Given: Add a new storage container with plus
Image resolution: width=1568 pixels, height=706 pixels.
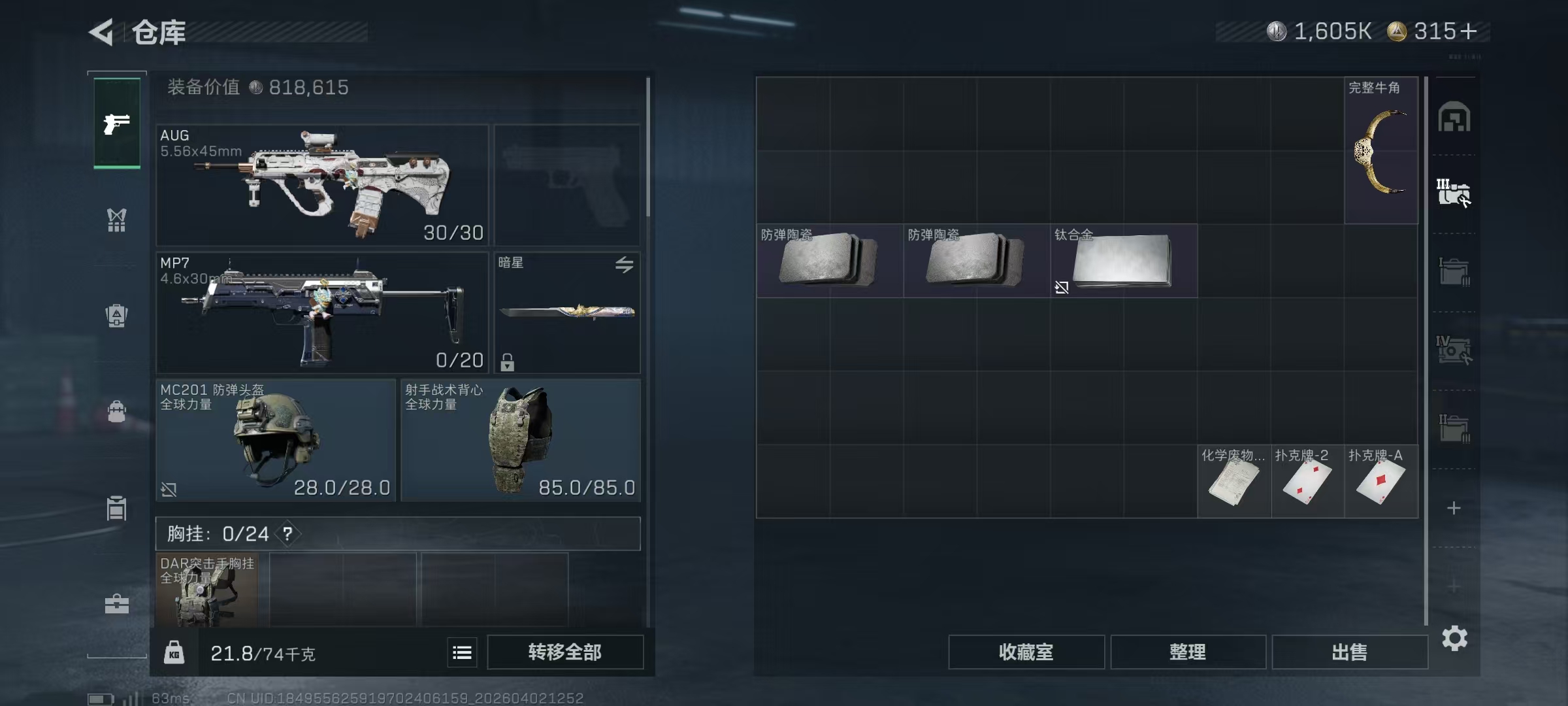Looking at the screenshot, I should point(1454,508).
